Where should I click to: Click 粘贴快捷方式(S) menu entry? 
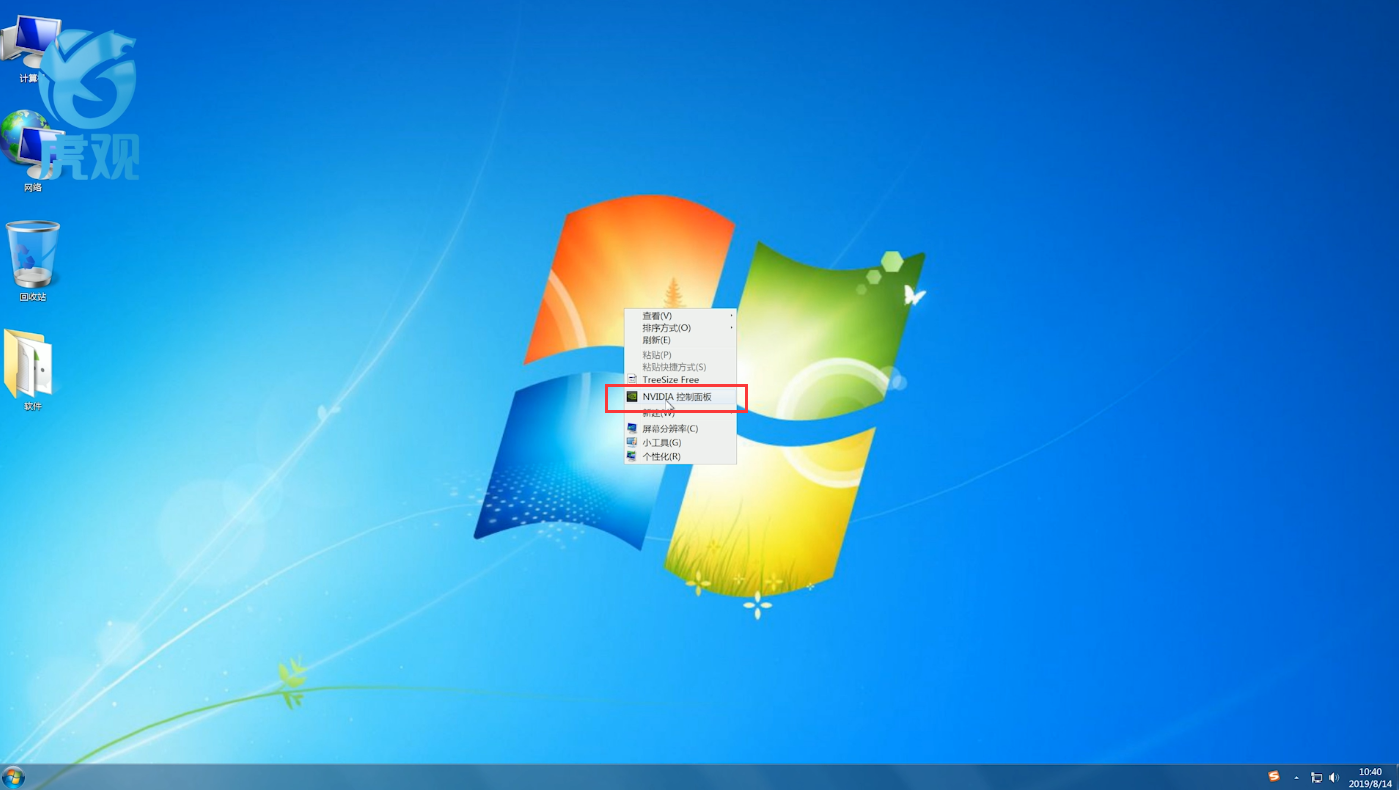pyautogui.click(x=680, y=367)
